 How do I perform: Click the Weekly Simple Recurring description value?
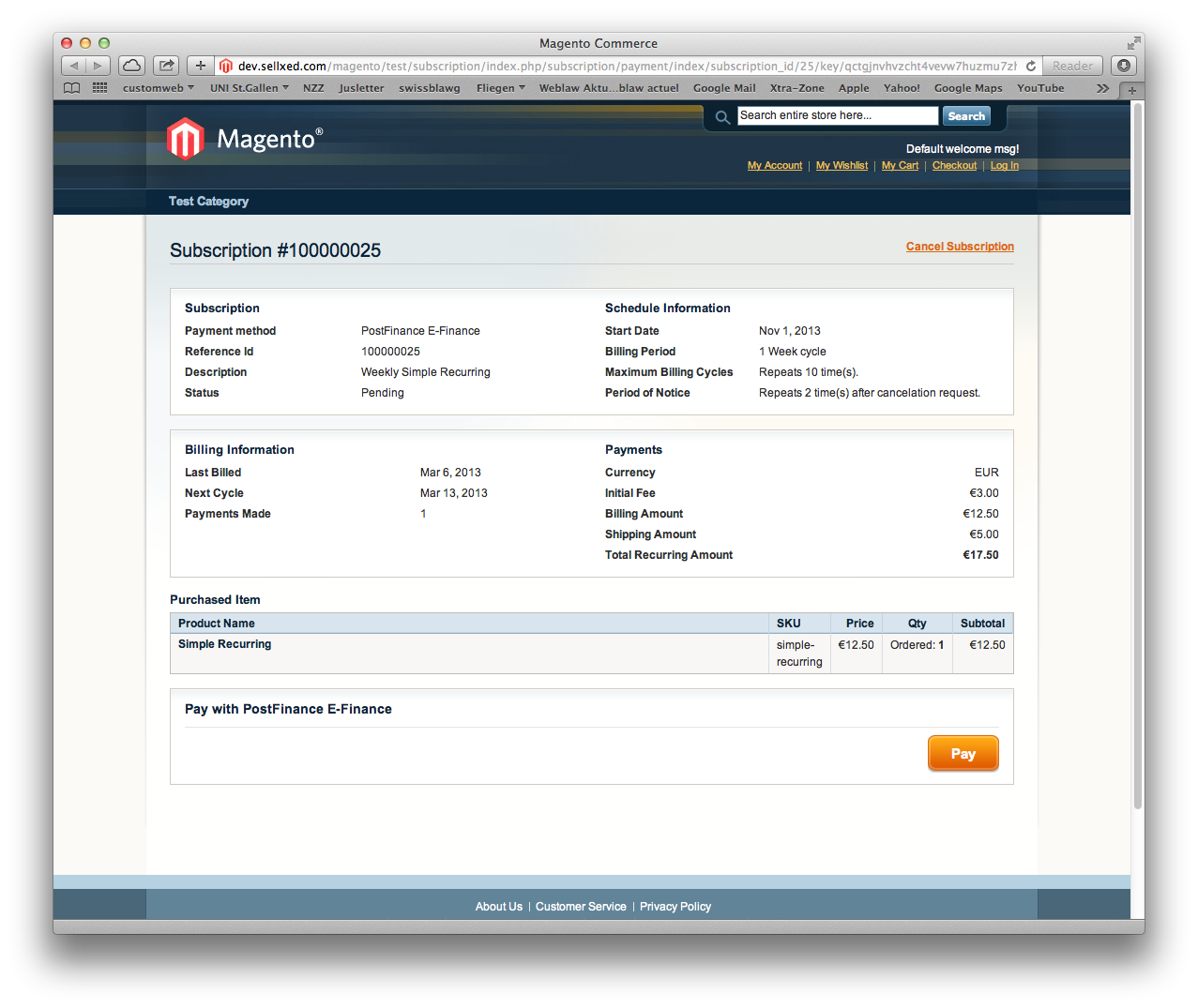426,372
